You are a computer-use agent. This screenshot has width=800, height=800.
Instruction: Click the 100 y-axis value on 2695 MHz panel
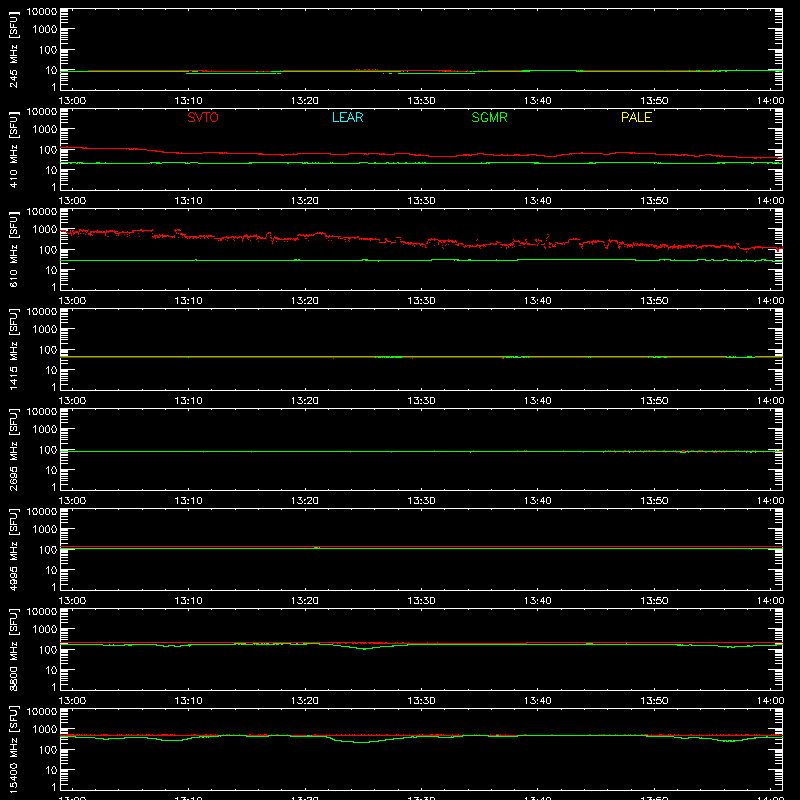(x=48, y=450)
